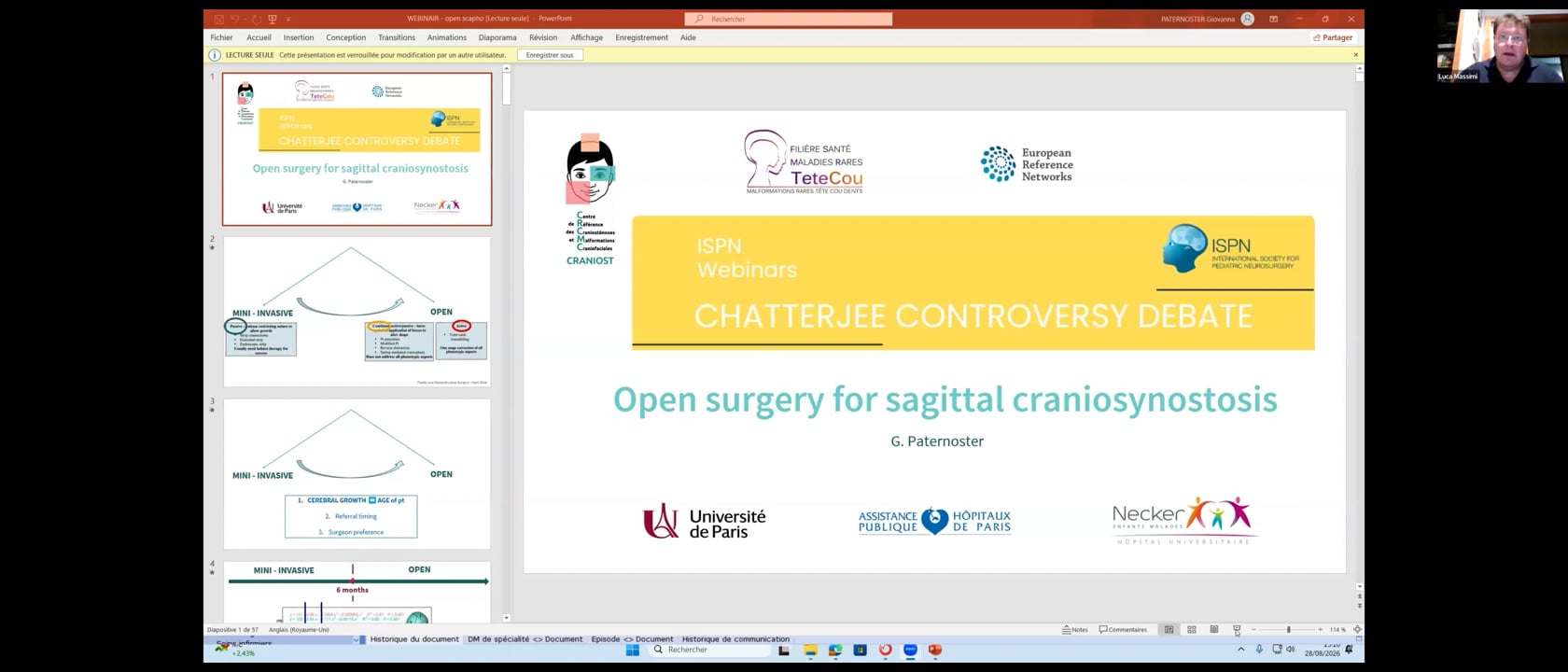Switch to the Accueil tab
Viewport: 1568px width, 672px height.
click(259, 37)
